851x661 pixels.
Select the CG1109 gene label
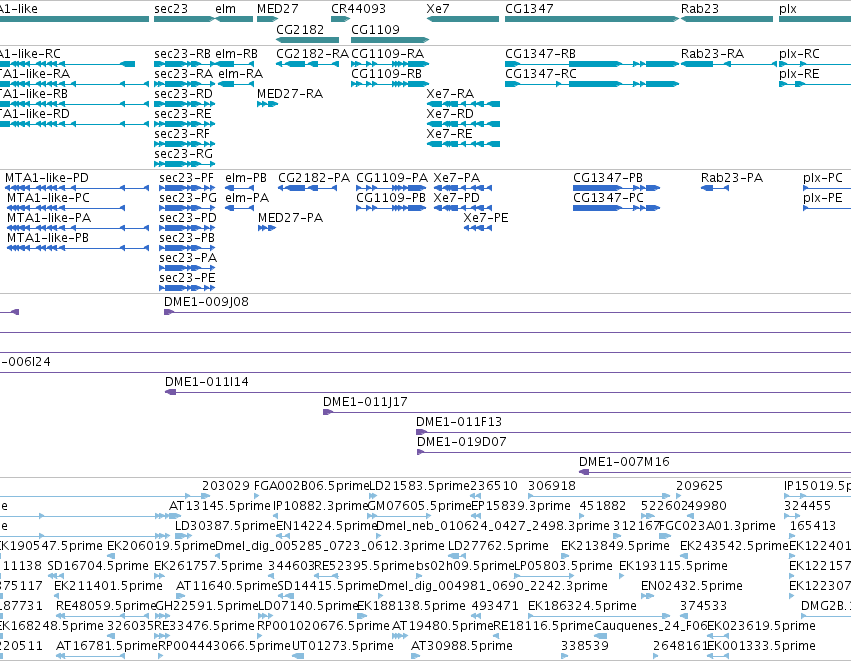click(375, 29)
